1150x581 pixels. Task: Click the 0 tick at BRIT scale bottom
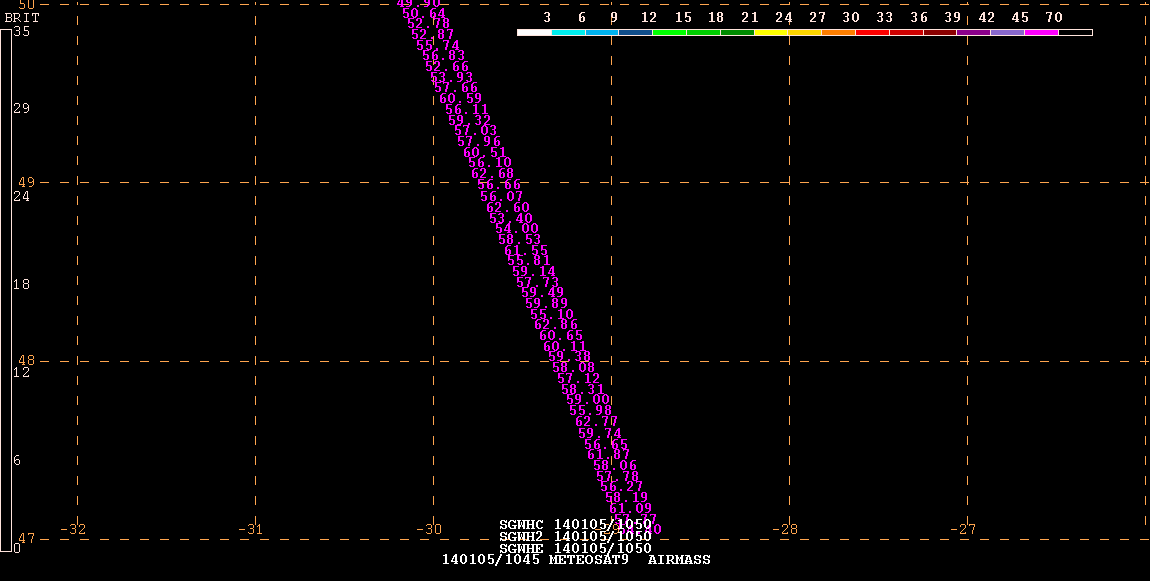pyautogui.click(x=17, y=547)
